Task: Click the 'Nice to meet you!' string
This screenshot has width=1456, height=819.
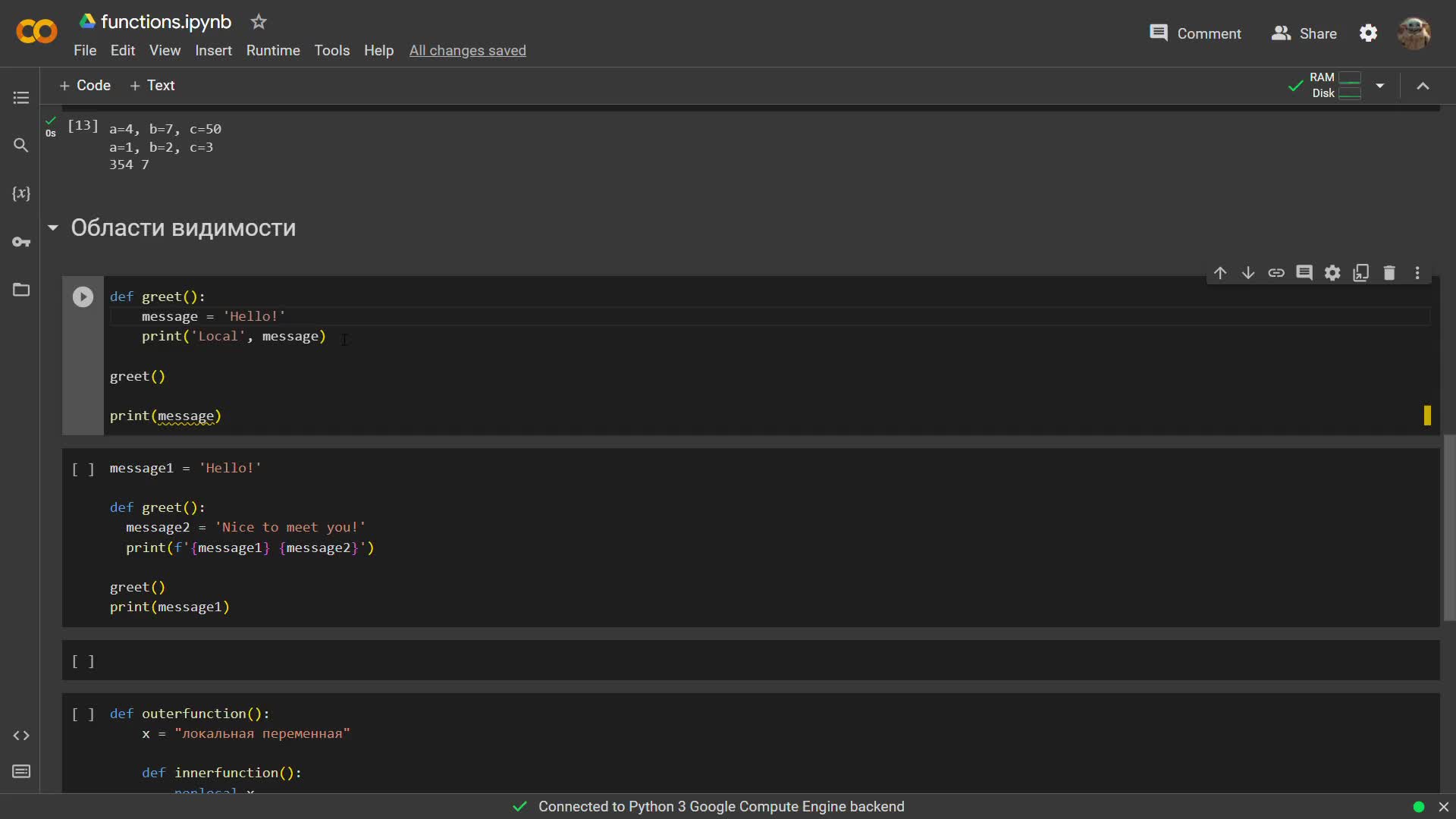Action: click(x=290, y=527)
